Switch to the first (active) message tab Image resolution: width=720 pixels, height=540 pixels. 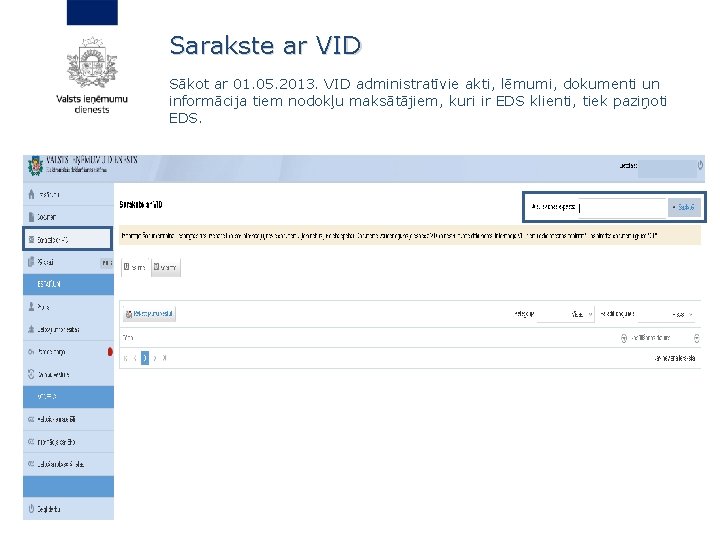coord(135,267)
